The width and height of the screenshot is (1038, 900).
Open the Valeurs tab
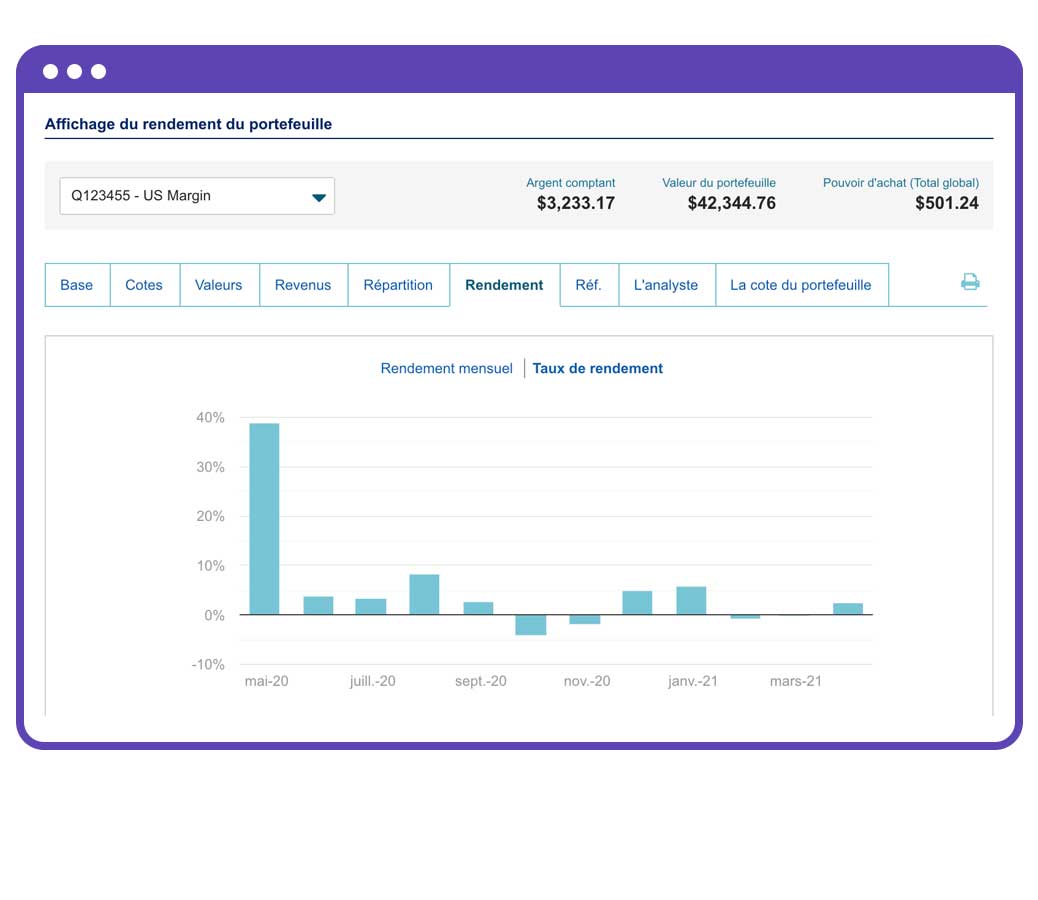[x=219, y=285]
